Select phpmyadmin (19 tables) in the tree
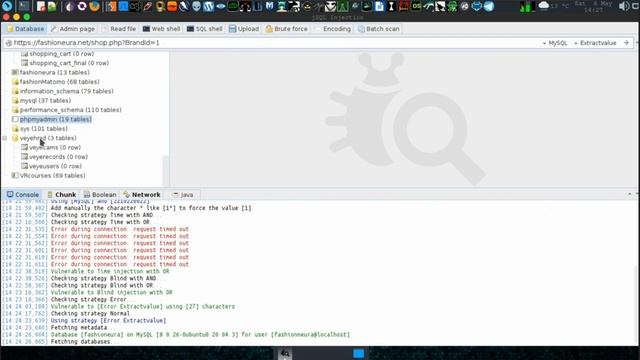Viewport: 640px width, 360px height. [x=56, y=119]
